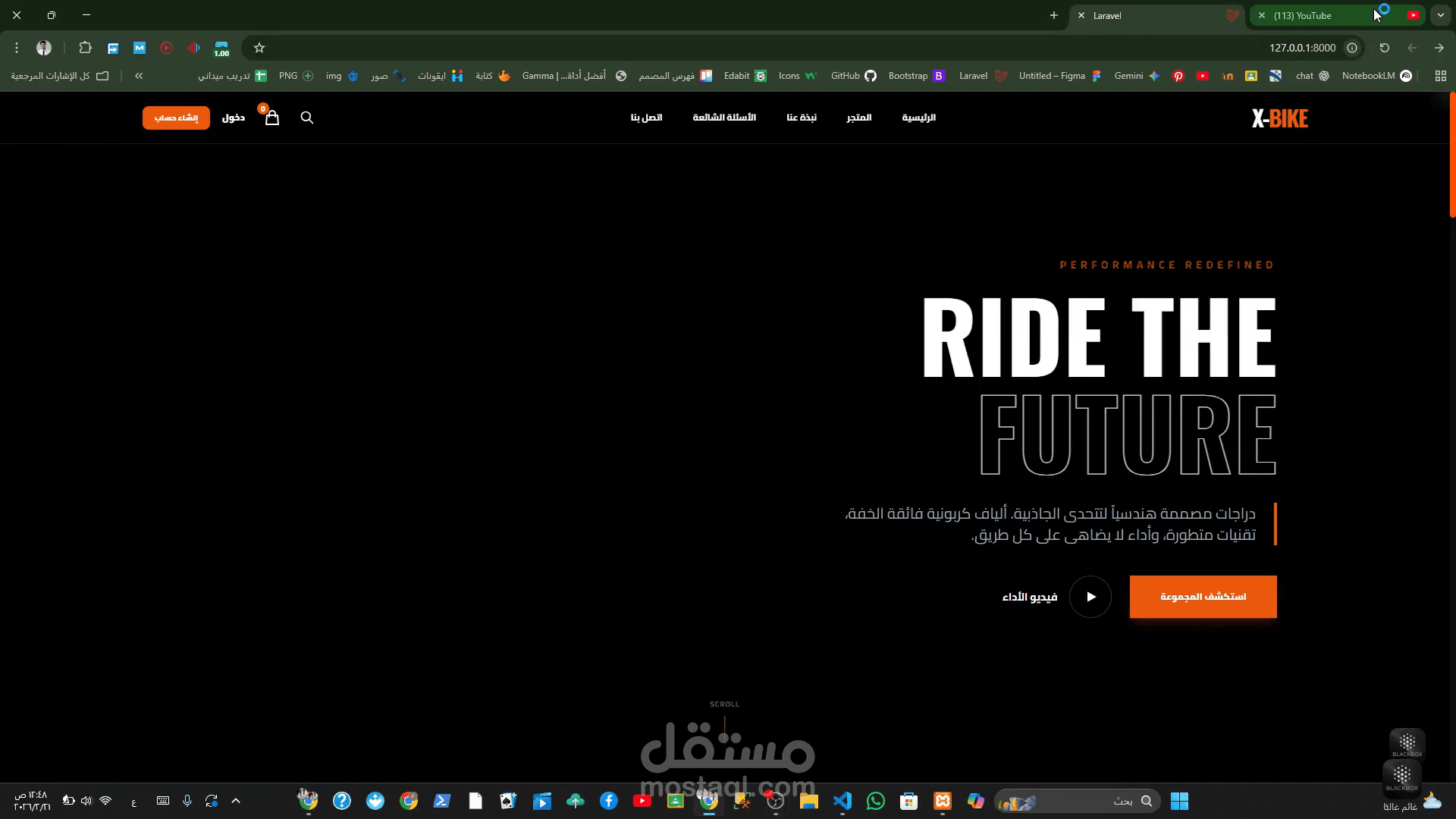
Task: Click the orange page scrollbar thumb
Action: (x=1452, y=155)
